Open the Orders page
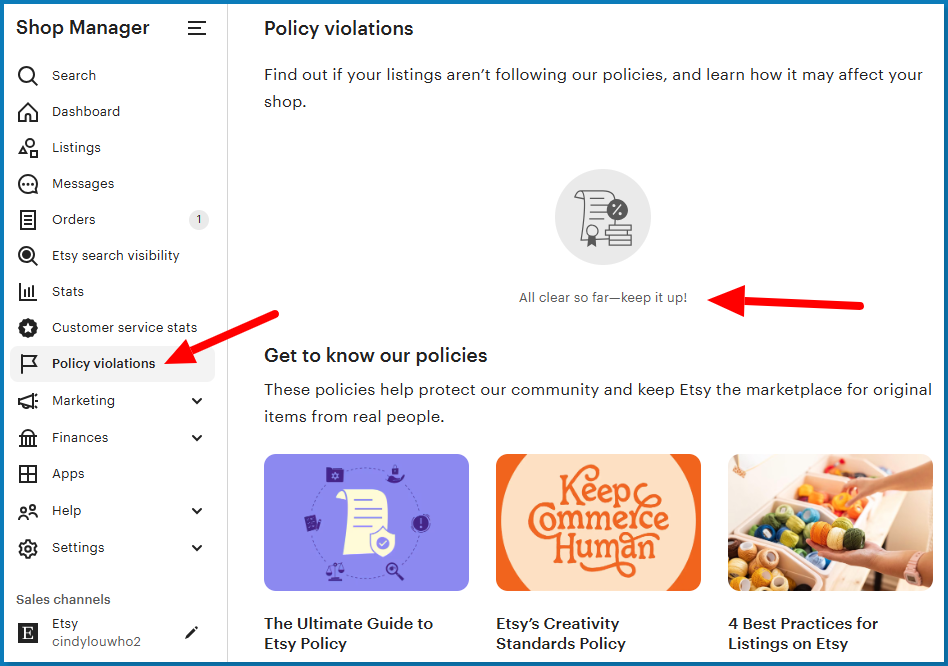Screen dimensions: 948x666 coord(74,219)
